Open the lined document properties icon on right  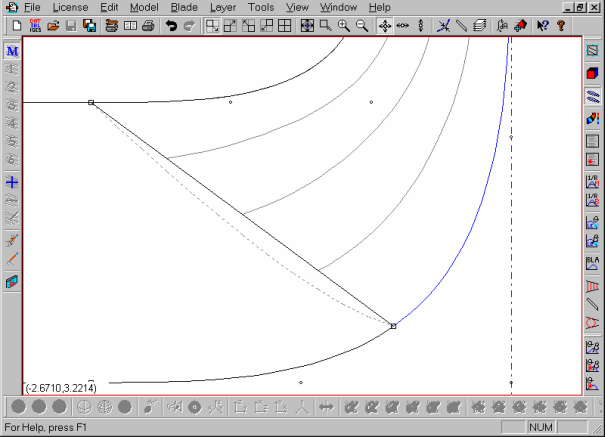pyautogui.click(x=593, y=141)
